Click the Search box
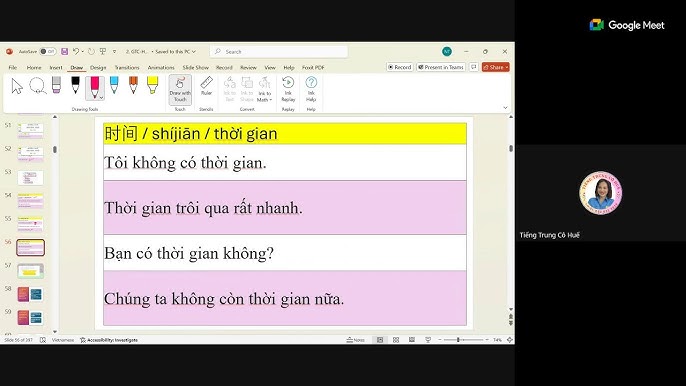Viewport: 686px width, 386px height. click(279, 52)
